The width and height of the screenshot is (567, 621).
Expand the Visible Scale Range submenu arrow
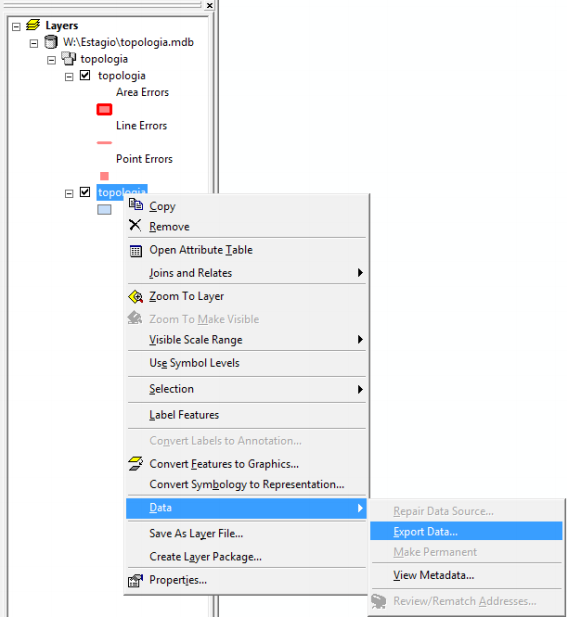[360, 339]
